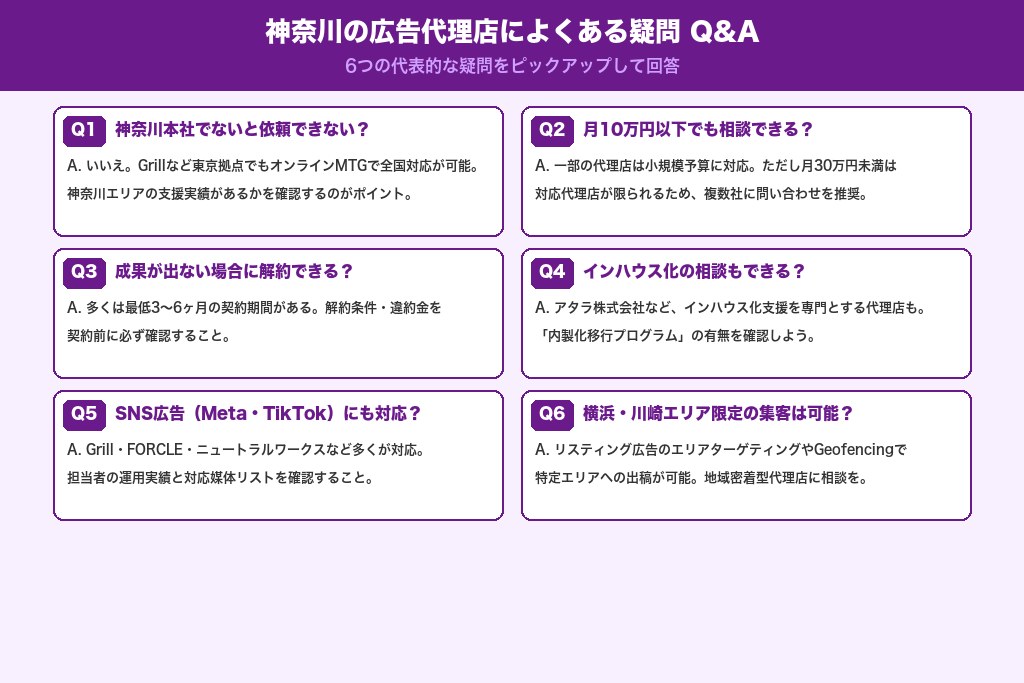Image resolution: width=1024 pixels, height=683 pixels.
Task: Click answer line A. Grill・FORCLE・ニュートラルワークス
Action: click(x=248, y=450)
